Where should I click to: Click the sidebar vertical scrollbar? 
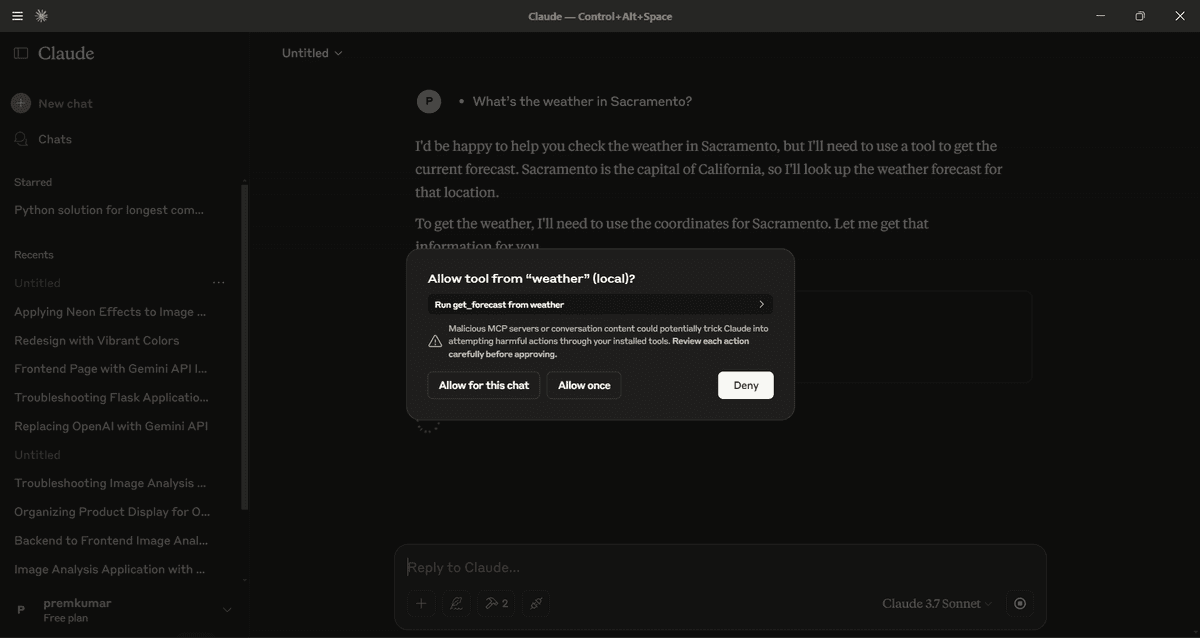pyautogui.click(x=245, y=345)
